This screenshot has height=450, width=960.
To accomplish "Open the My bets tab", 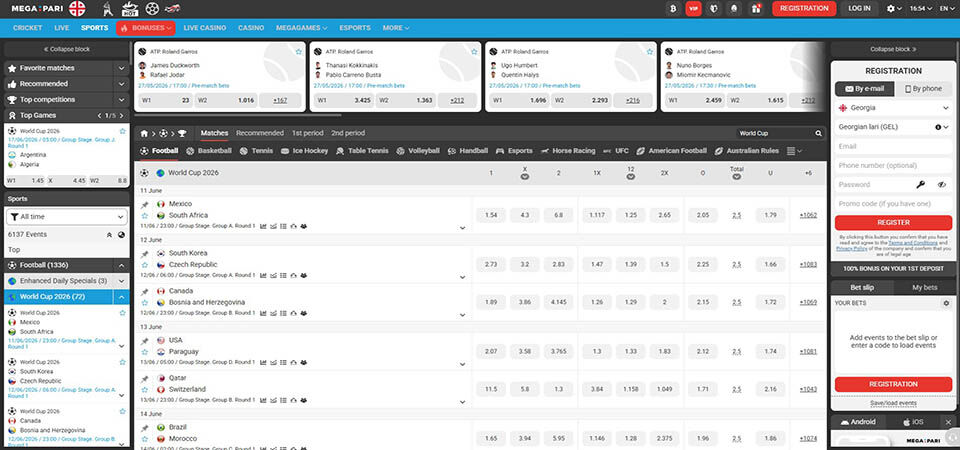I will (924, 288).
